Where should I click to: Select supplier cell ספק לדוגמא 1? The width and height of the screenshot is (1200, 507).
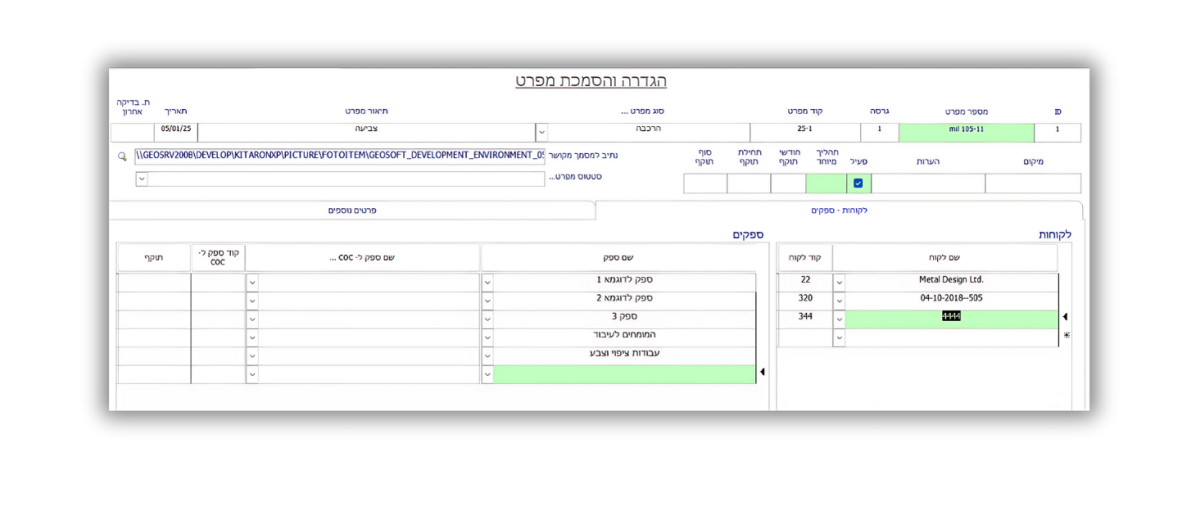(x=625, y=282)
